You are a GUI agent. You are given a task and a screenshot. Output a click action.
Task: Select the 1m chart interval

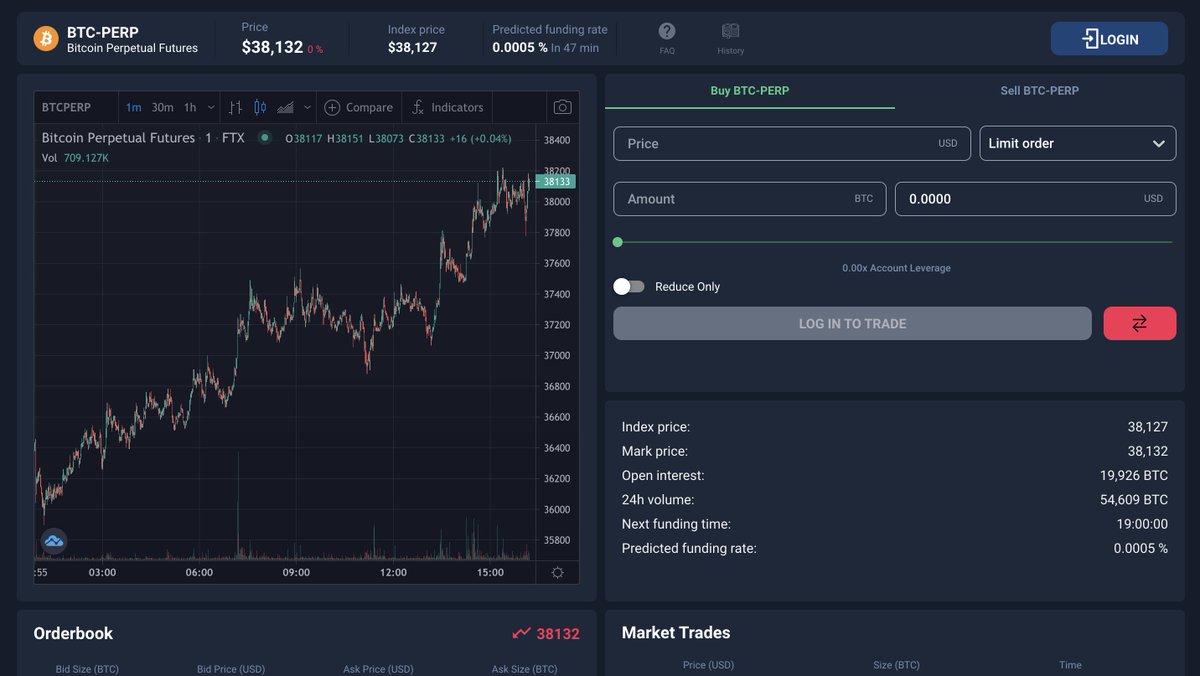click(x=133, y=107)
